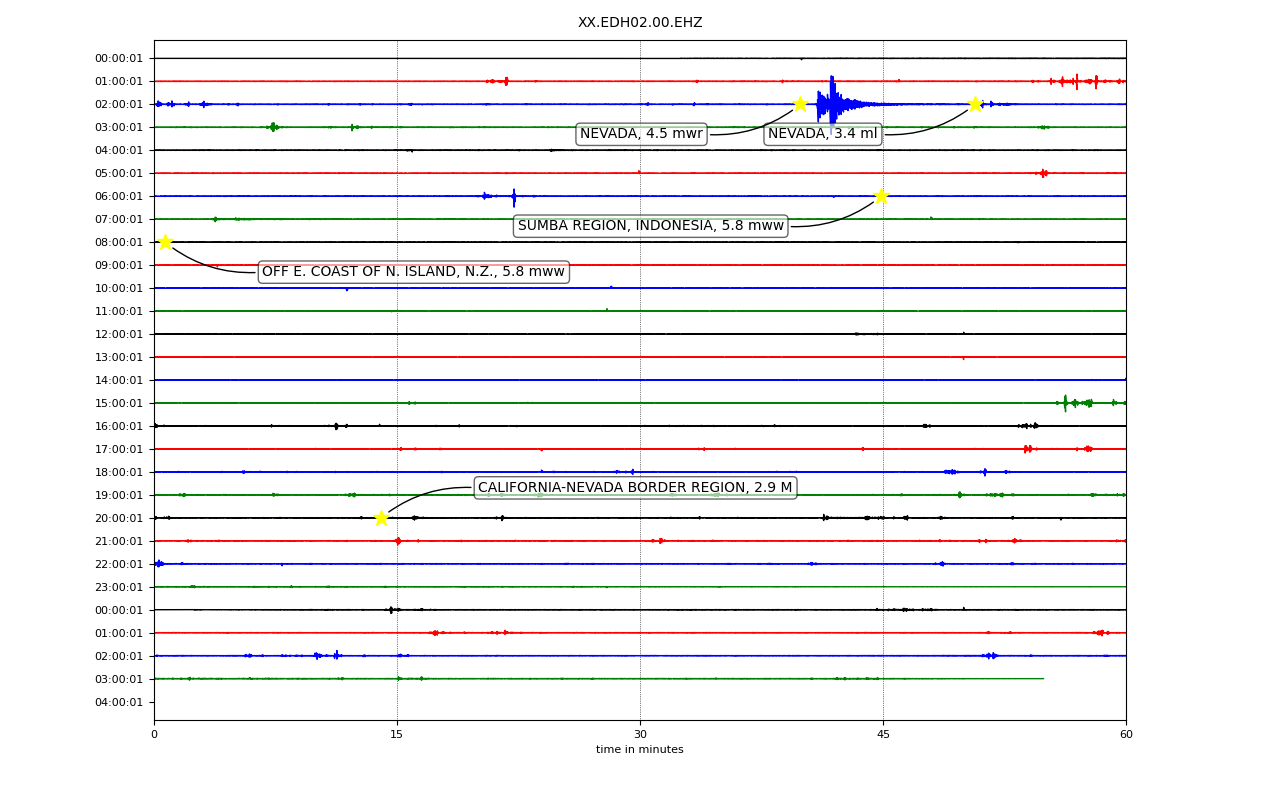Click the star marker for Nevada 3.4 ml event
This screenshot has height=800, width=1280.
point(975,103)
